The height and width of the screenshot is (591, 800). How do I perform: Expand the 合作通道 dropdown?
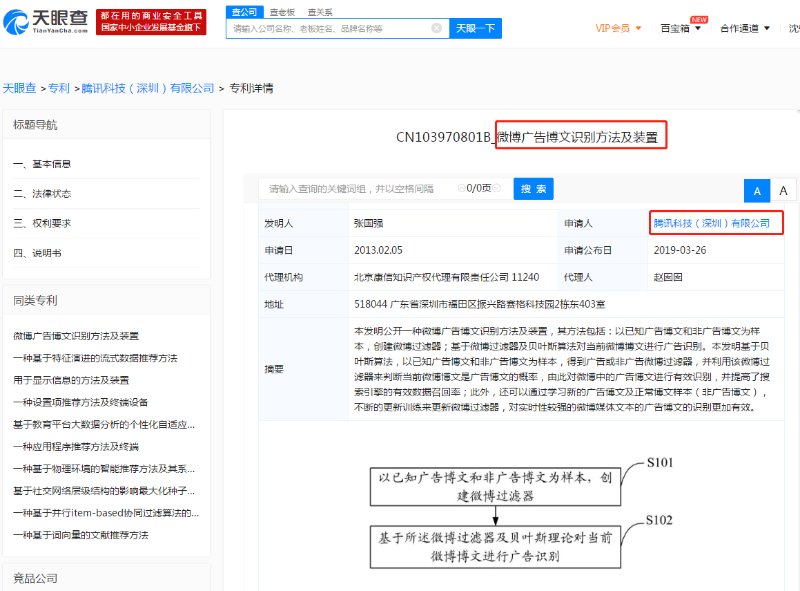coord(744,28)
